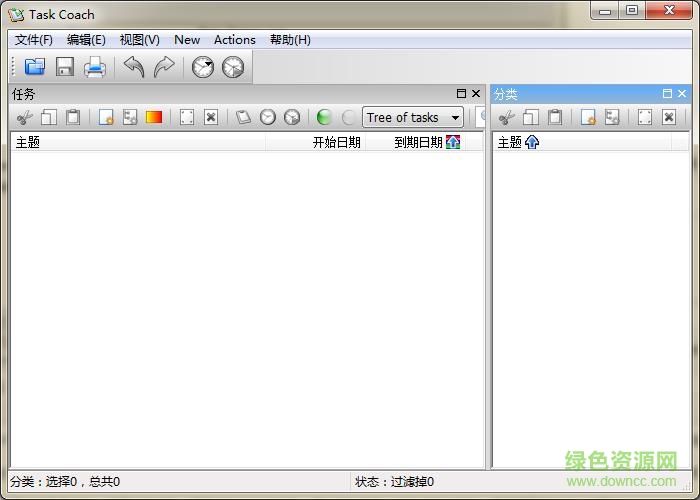Image resolution: width=700 pixels, height=500 pixels.
Task: Click status text 状态：过滤掉0
Action: [394, 482]
